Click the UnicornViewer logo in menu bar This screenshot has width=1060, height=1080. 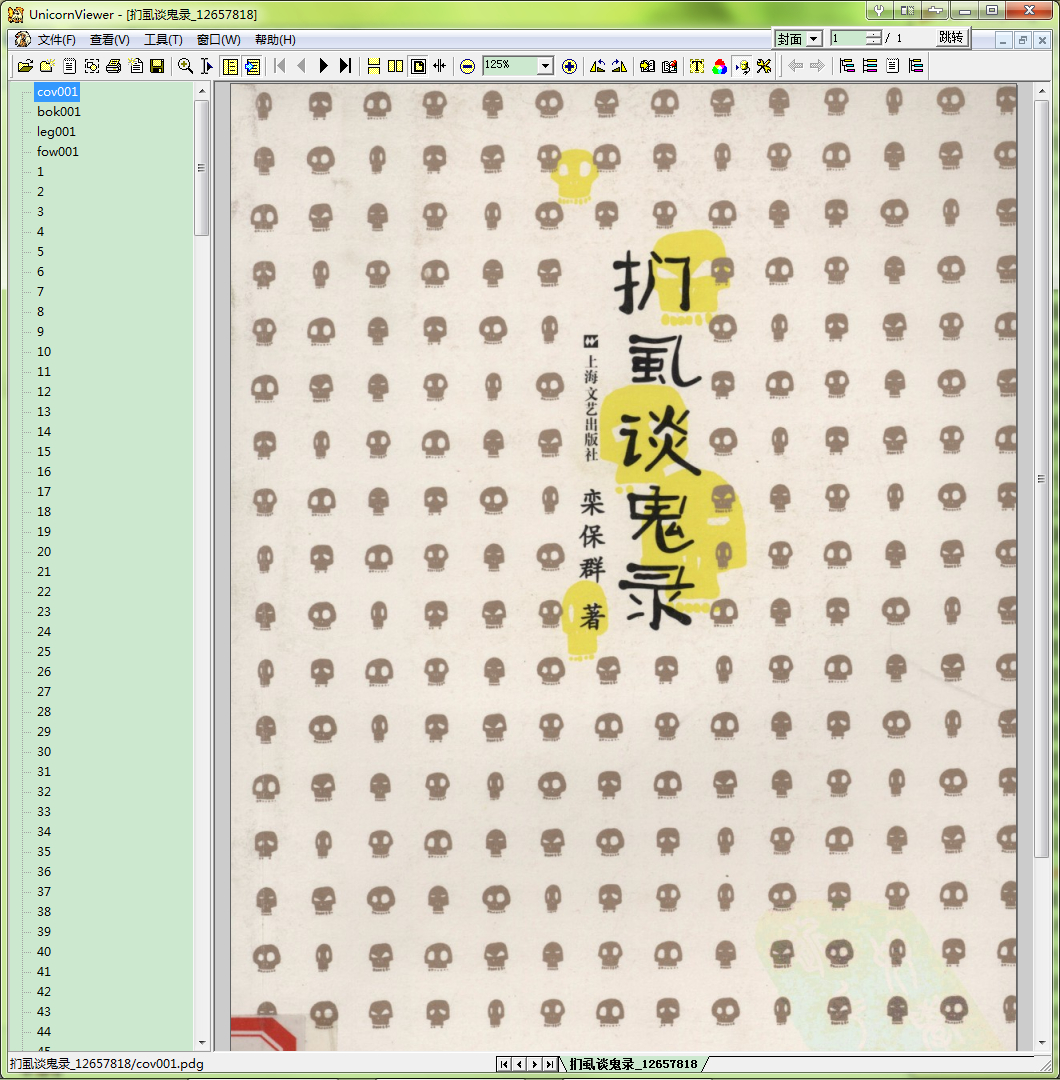(23, 39)
